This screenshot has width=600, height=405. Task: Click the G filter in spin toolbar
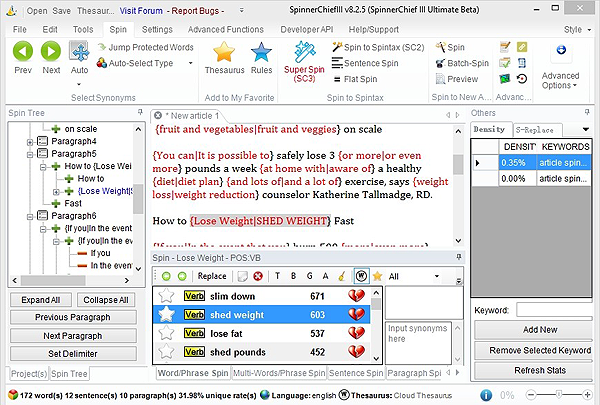click(x=310, y=276)
